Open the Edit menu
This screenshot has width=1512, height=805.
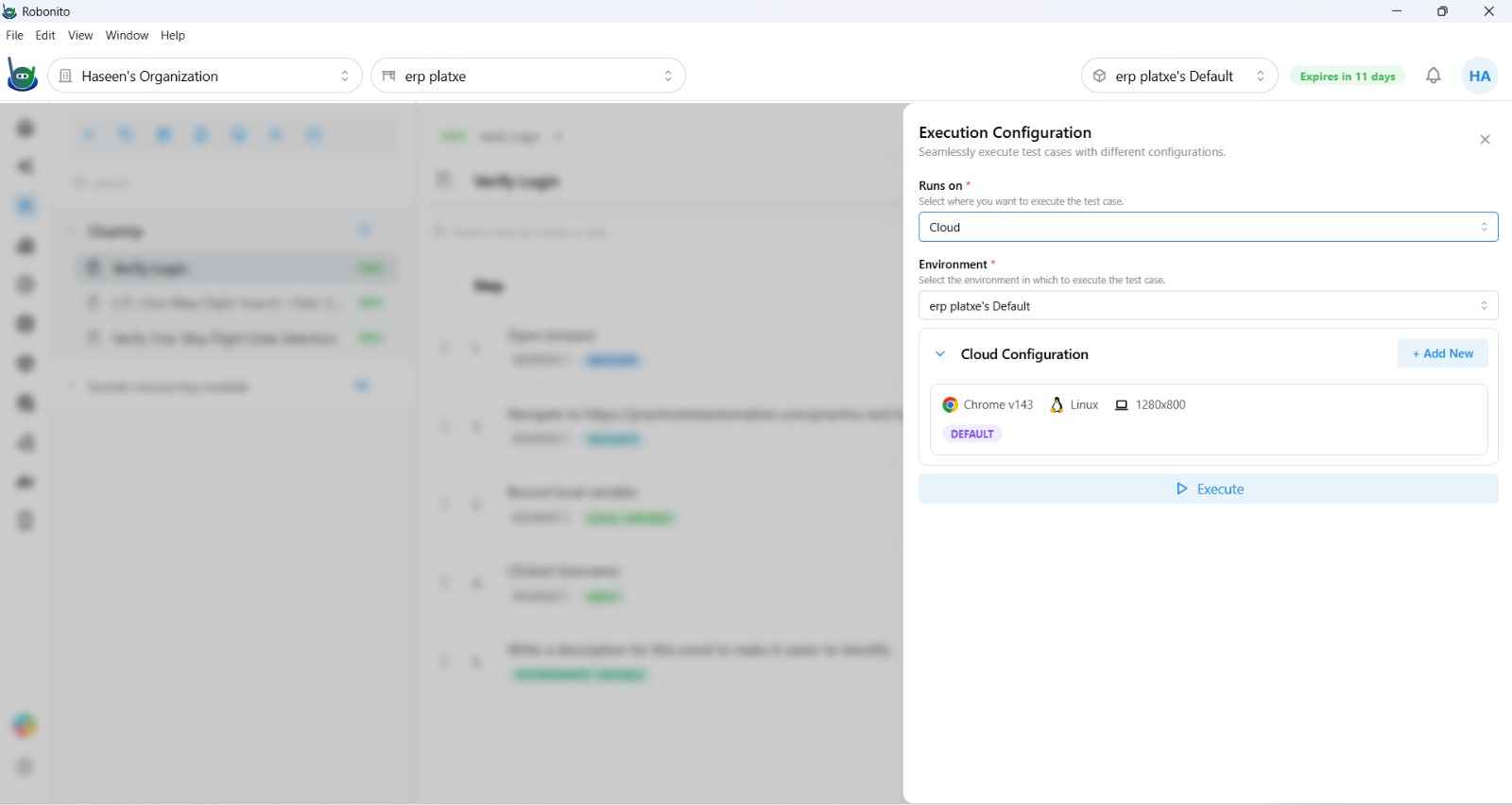45,35
